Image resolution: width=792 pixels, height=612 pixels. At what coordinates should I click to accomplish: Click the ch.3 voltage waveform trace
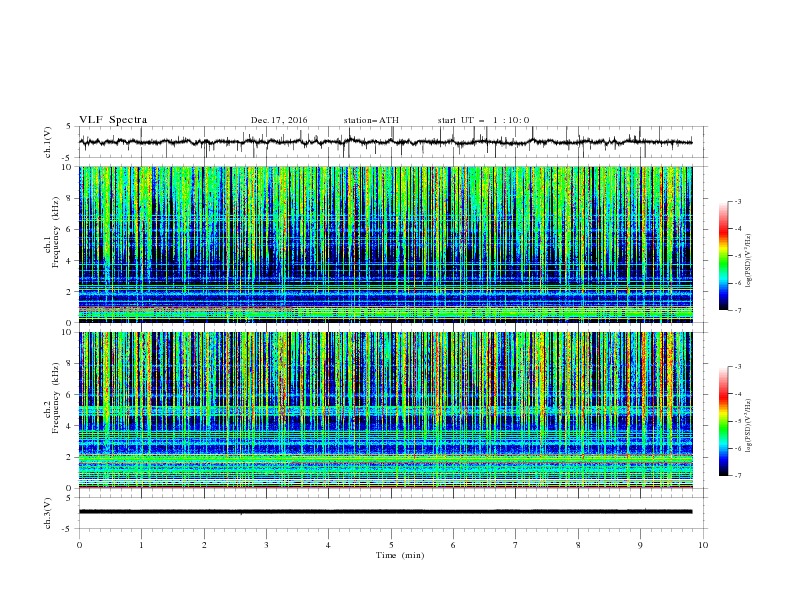click(385, 512)
